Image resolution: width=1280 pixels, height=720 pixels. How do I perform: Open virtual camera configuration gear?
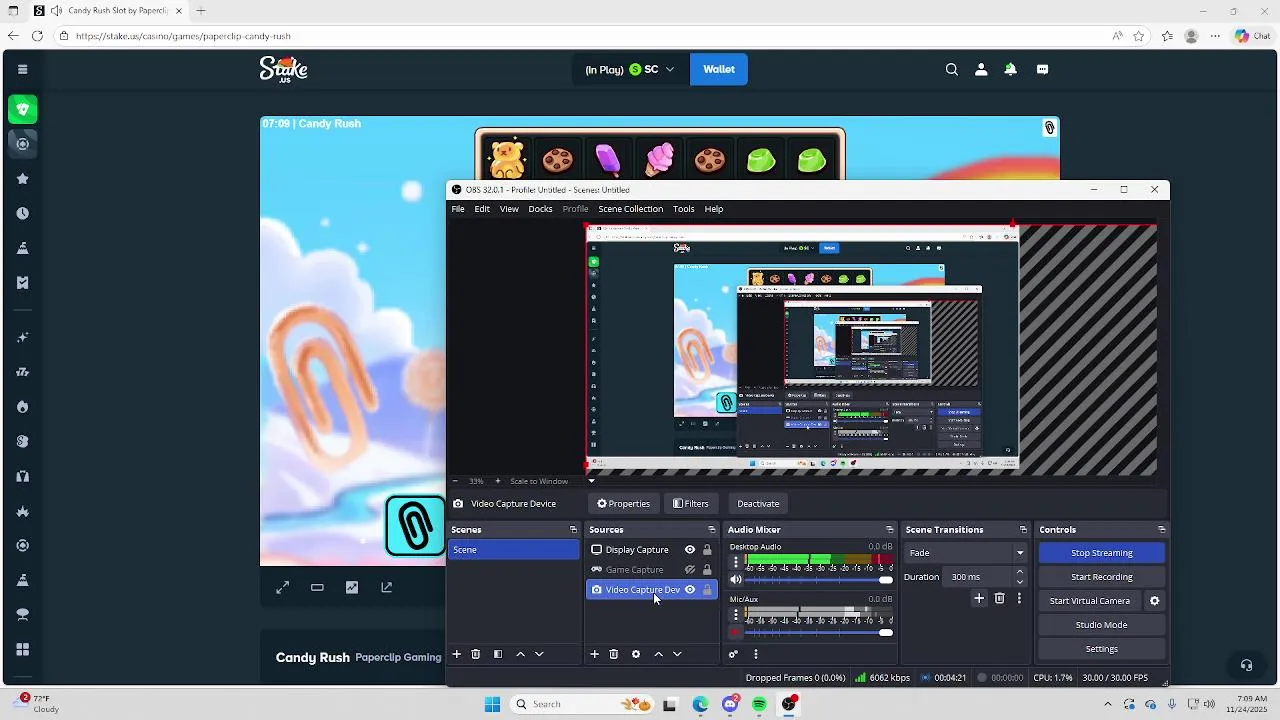point(1154,601)
